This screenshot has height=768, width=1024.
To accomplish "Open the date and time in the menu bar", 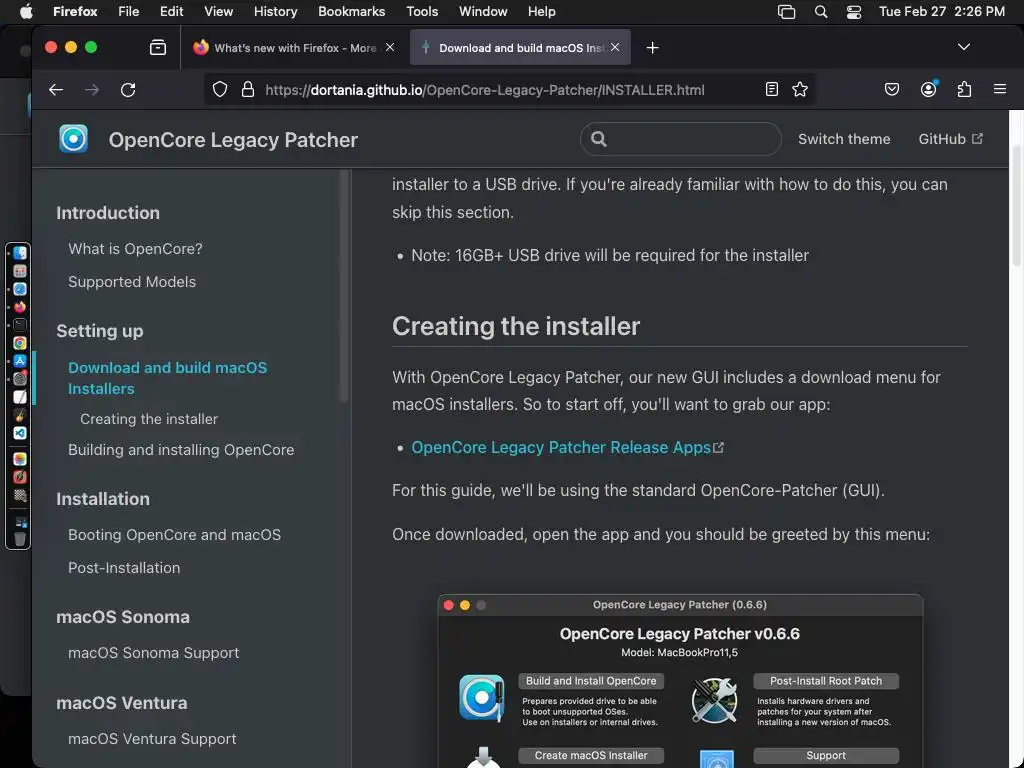I will (x=942, y=12).
